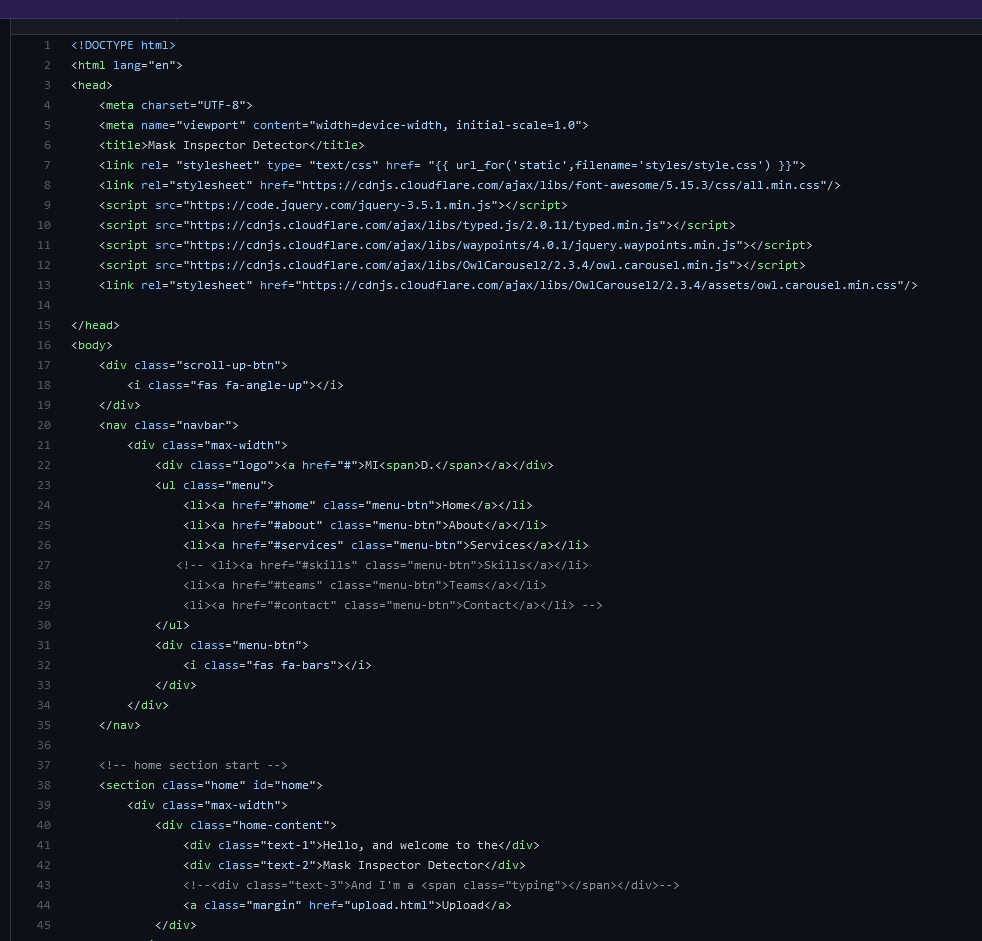Click the home-content div line
982x941 pixels.
246,826
